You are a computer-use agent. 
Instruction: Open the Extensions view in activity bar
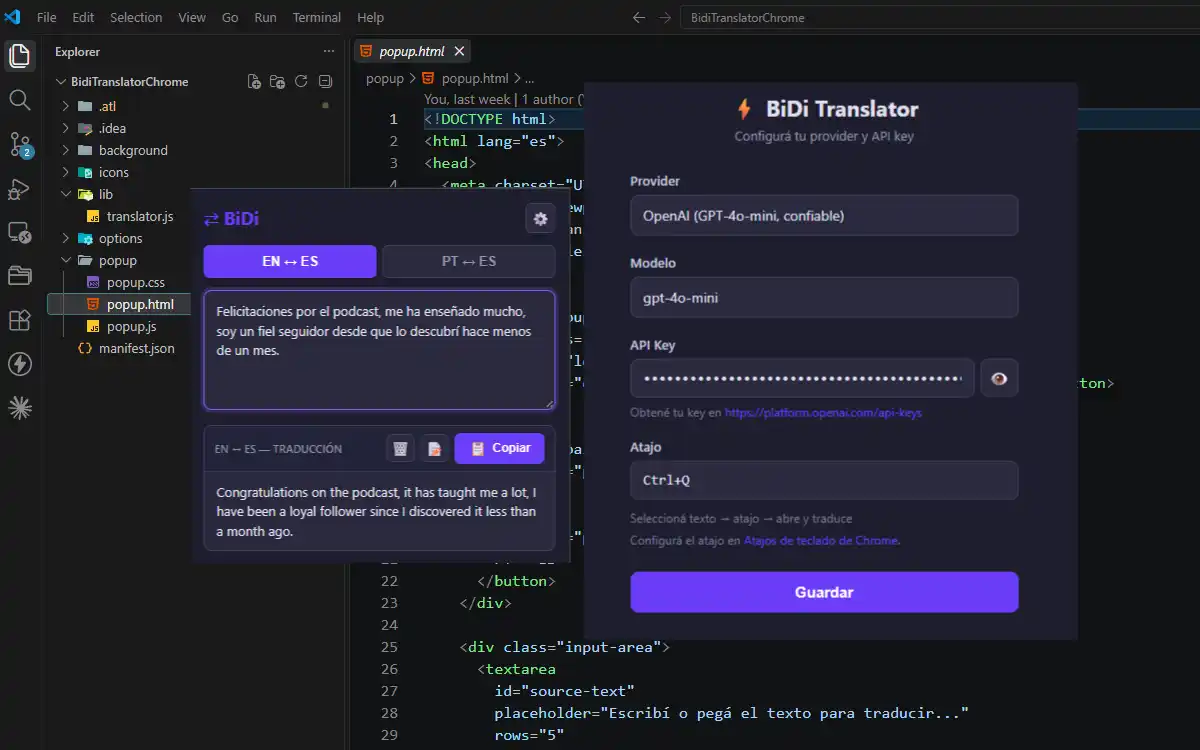tap(20, 320)
